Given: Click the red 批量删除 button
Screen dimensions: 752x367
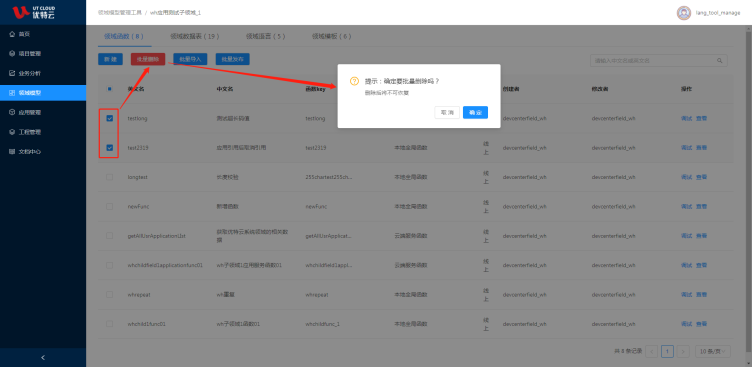Looking at the screenshot, I should 148,59.
